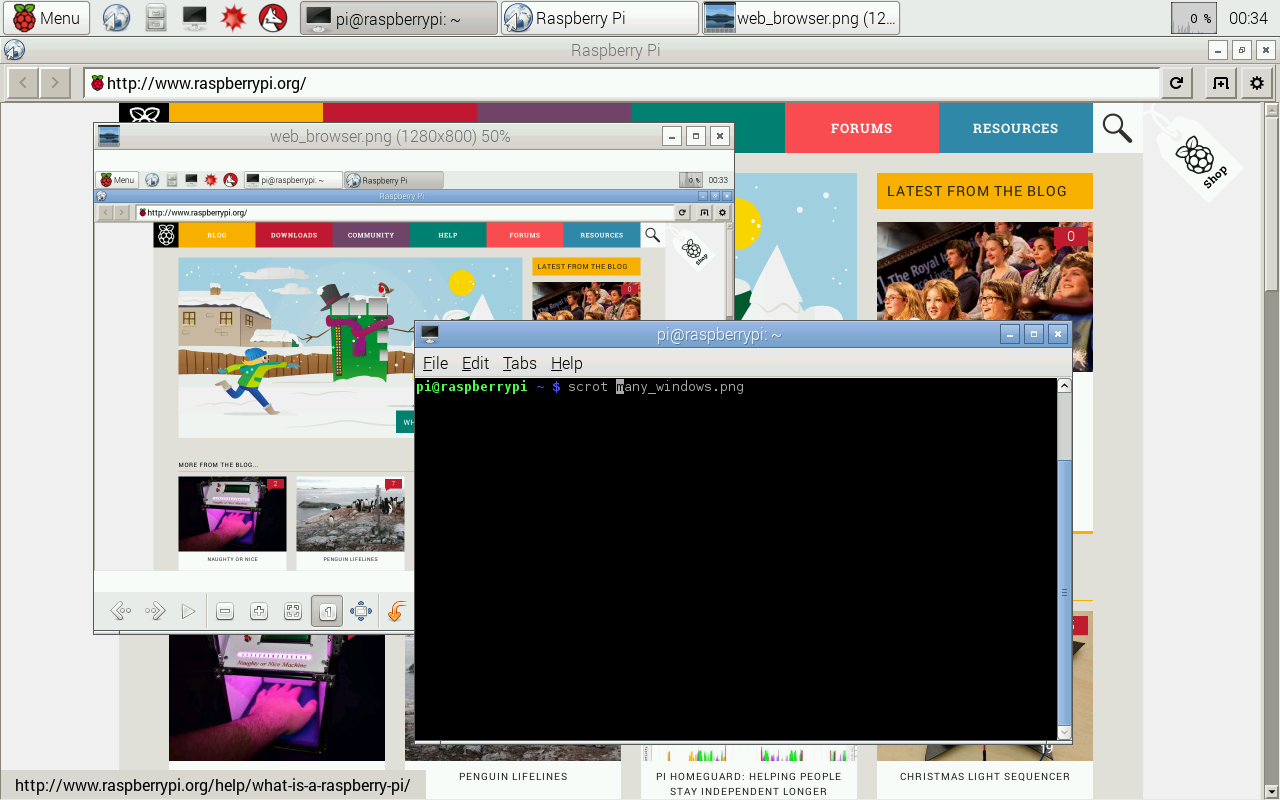Zoom out in the image viewer

[x=225, y=611]
